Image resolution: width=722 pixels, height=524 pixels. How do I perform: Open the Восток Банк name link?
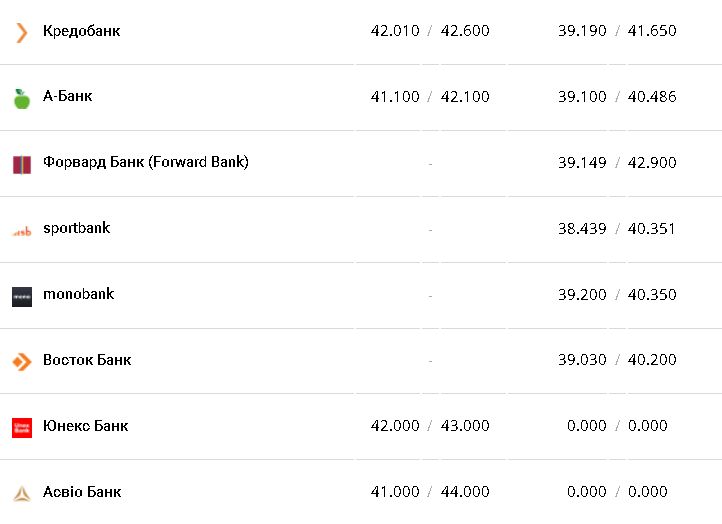click(87, 360)
